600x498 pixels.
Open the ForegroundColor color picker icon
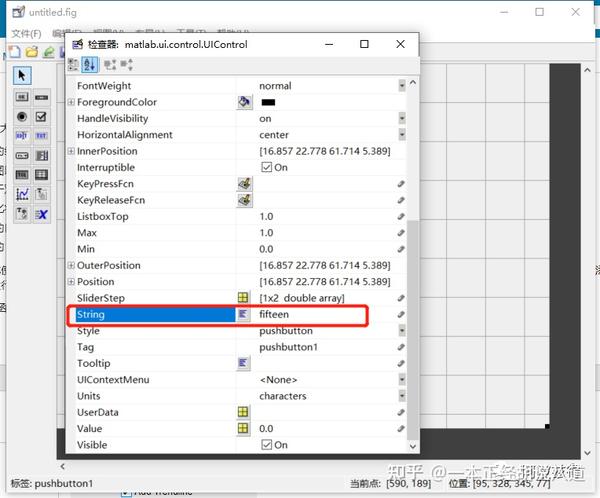(x=244, y=102)
